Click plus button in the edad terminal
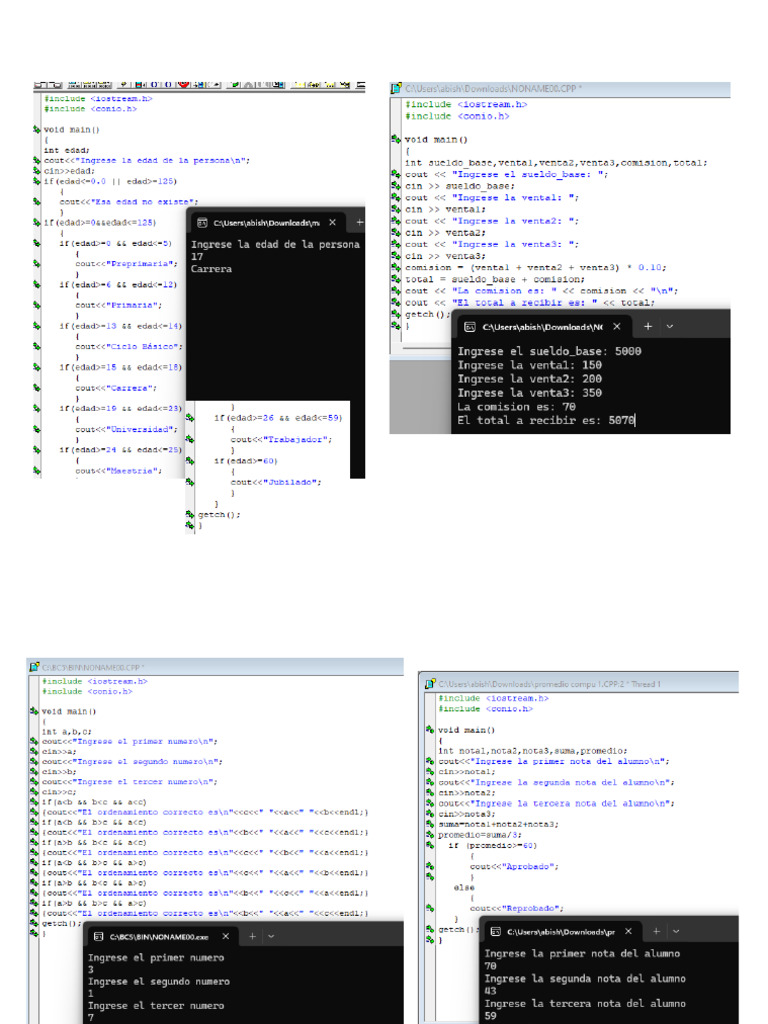 click(x=360, y=223)
